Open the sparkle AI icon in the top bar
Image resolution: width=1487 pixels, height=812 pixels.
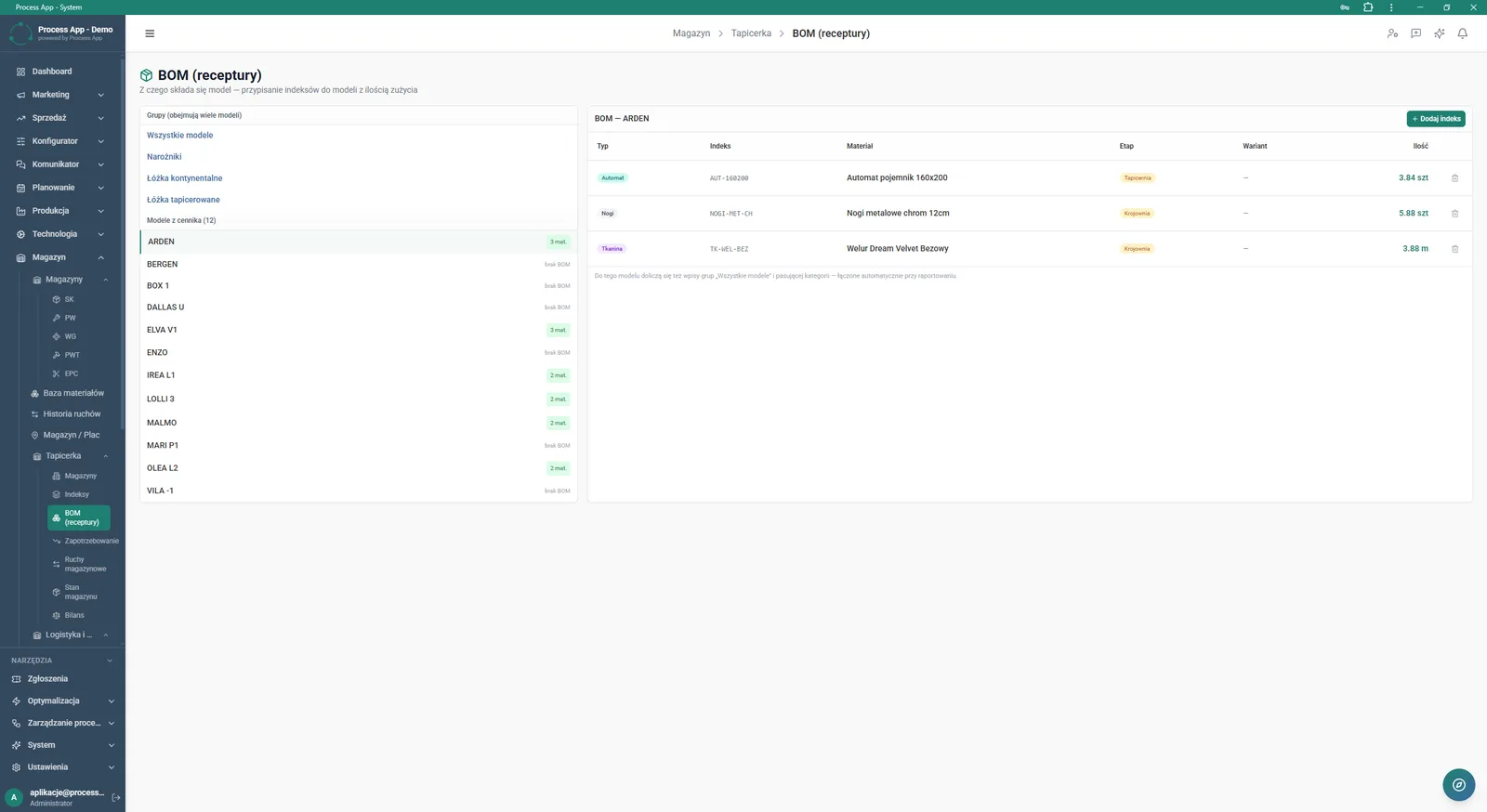pyautogui.click(x=1439, y=33)
